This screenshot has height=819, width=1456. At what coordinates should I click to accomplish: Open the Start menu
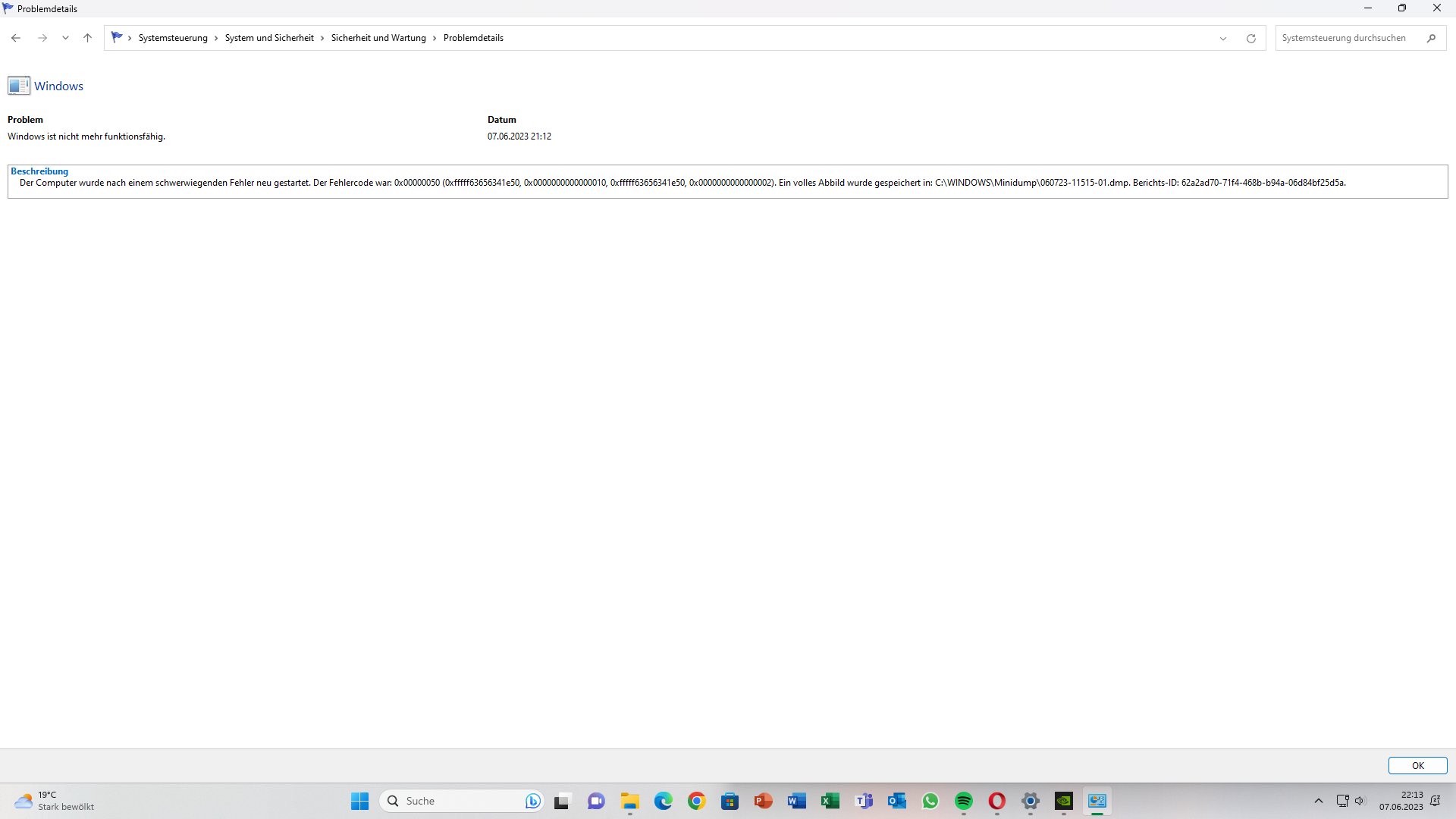359,800
